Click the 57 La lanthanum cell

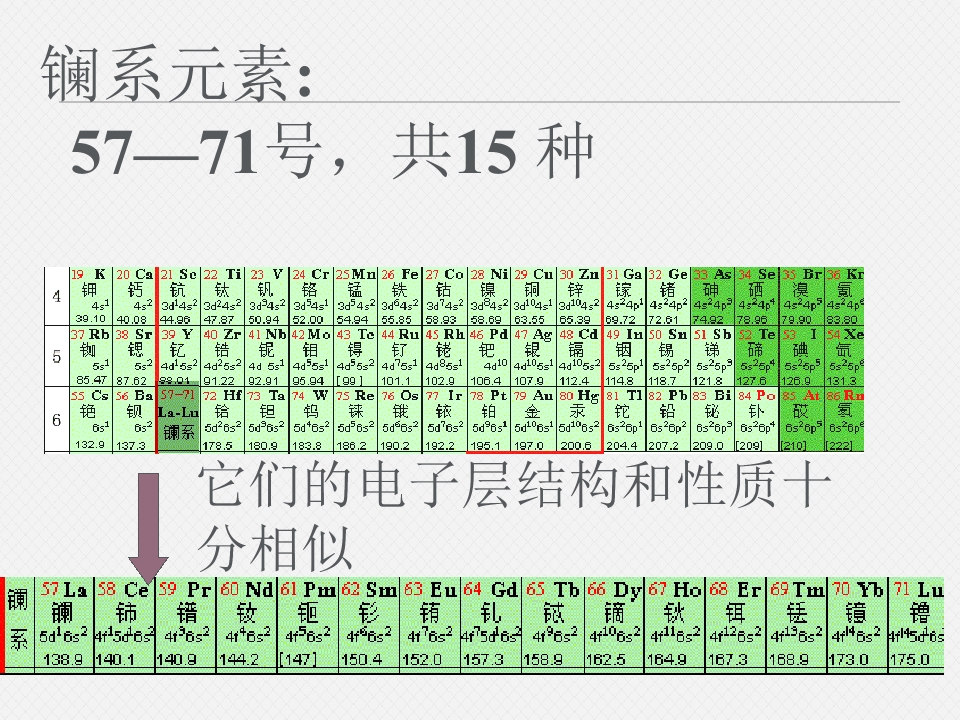coord(64,624)
